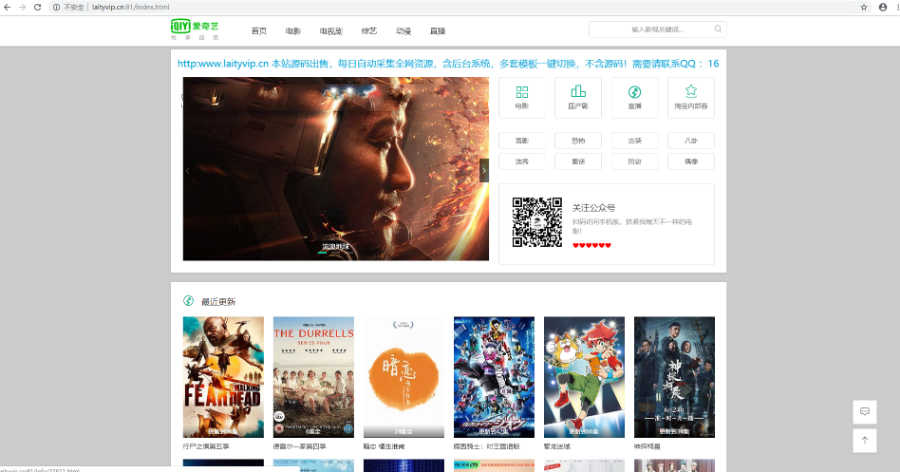Screen dimensions: 900x472
Task: Open the Kamen Rider poster
Action: coord(494,377)
